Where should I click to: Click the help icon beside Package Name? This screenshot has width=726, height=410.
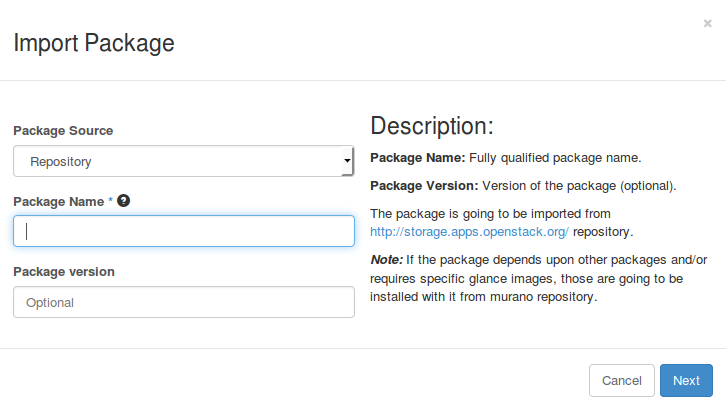click(x=123, y=201)
